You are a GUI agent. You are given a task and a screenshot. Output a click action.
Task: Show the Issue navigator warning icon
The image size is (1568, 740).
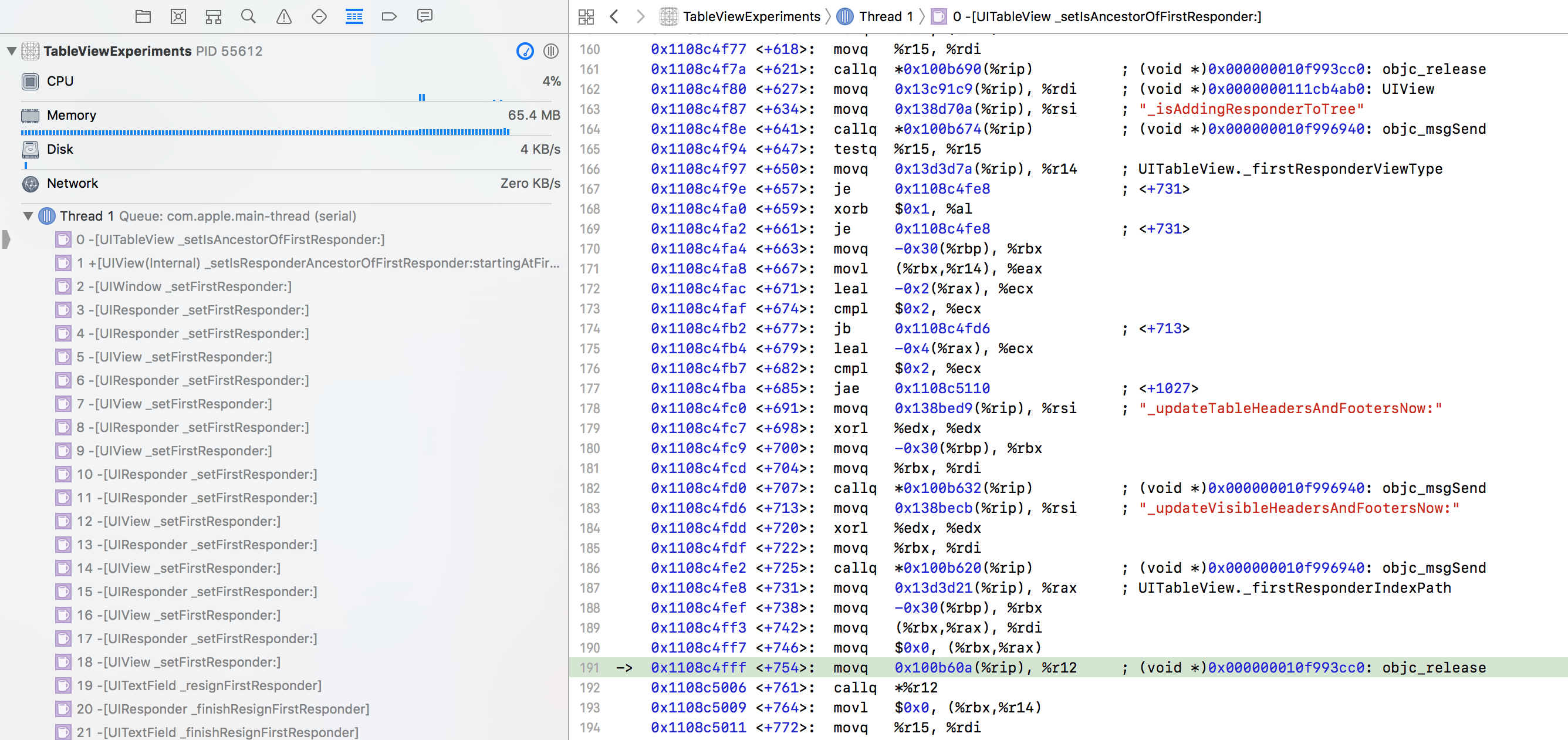(x=283, y=16)
